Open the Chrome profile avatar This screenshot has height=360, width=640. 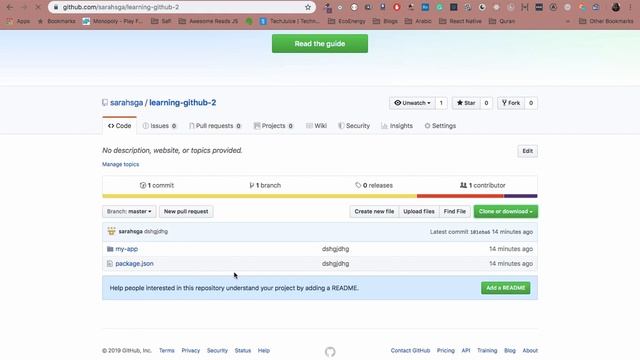pos(616,7)
